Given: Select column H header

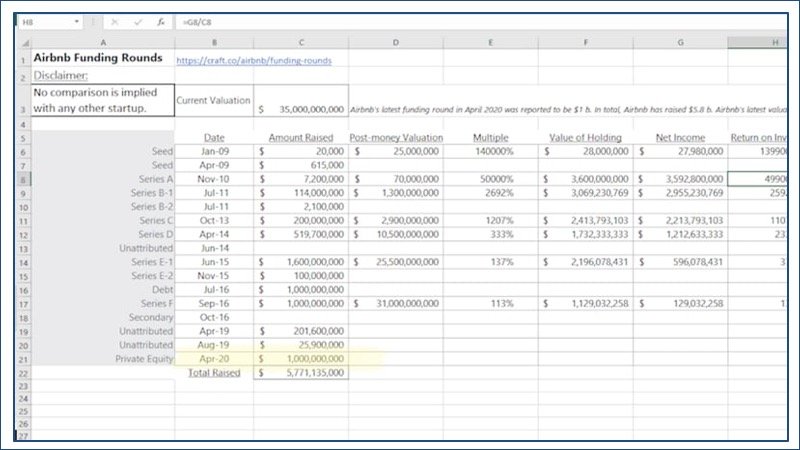Looking at the screenshot, I should coord(757,43).
